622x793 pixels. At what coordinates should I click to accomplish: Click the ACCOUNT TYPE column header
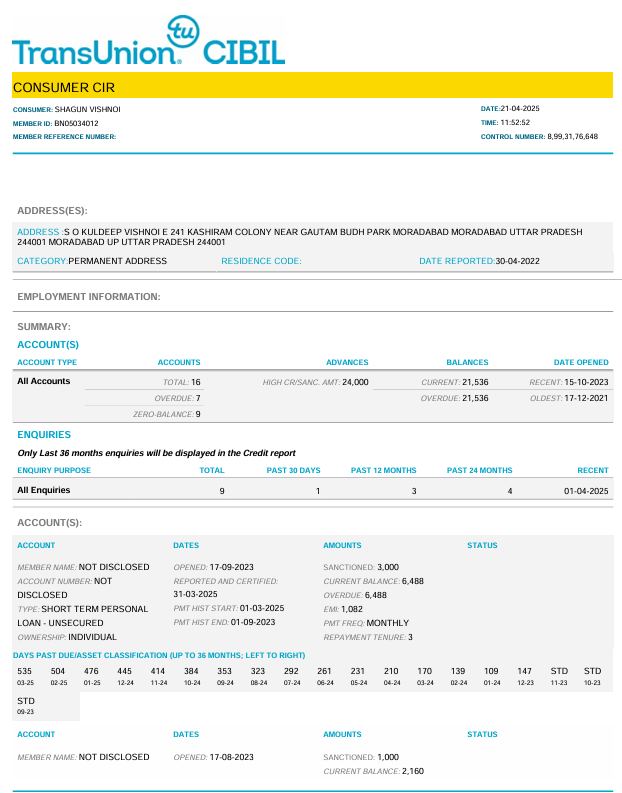click(x=47, y=362)
